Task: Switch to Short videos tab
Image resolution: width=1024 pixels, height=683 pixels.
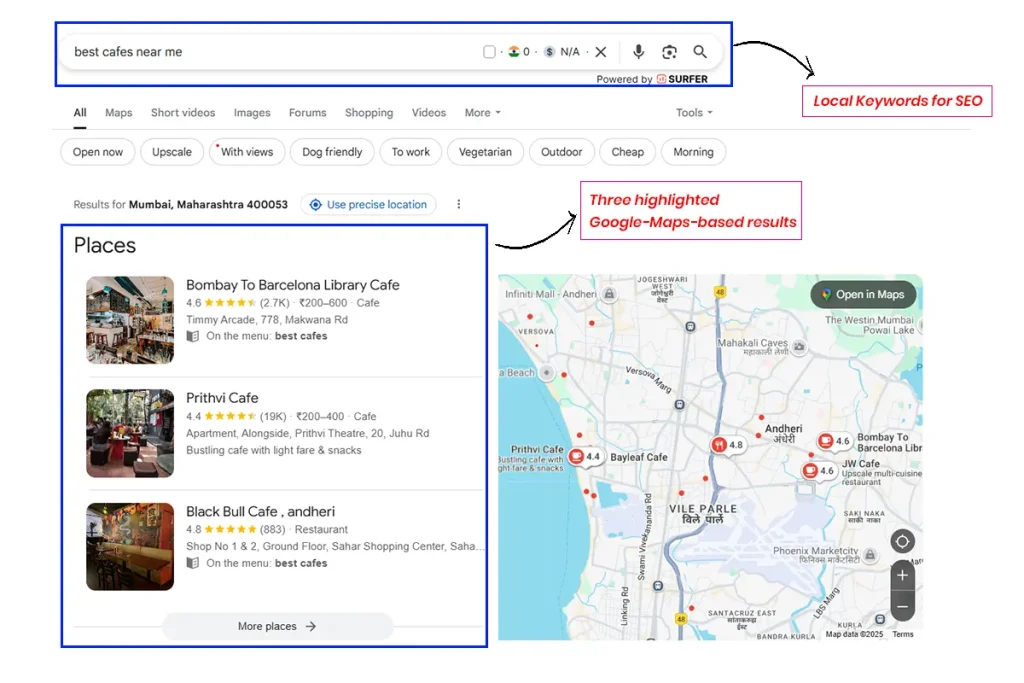Action: click(x=183, y=113)
